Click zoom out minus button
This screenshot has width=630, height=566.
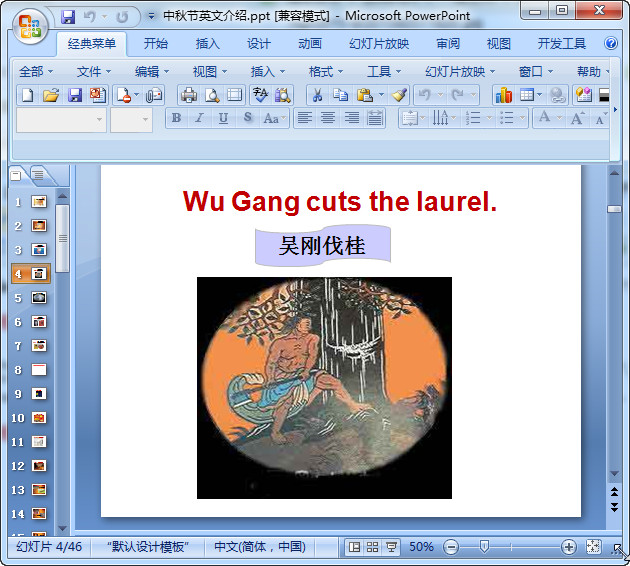coord(451,547)
